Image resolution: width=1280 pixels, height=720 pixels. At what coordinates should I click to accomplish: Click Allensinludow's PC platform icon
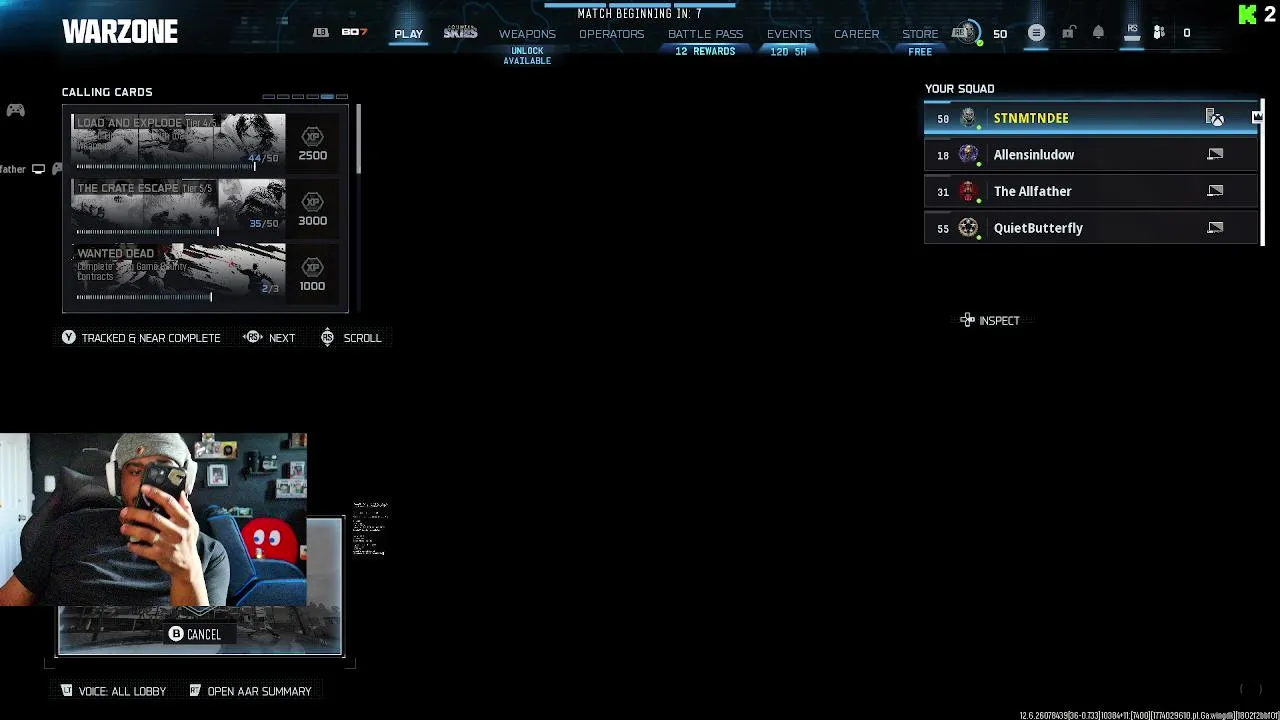pos(1215,155)
